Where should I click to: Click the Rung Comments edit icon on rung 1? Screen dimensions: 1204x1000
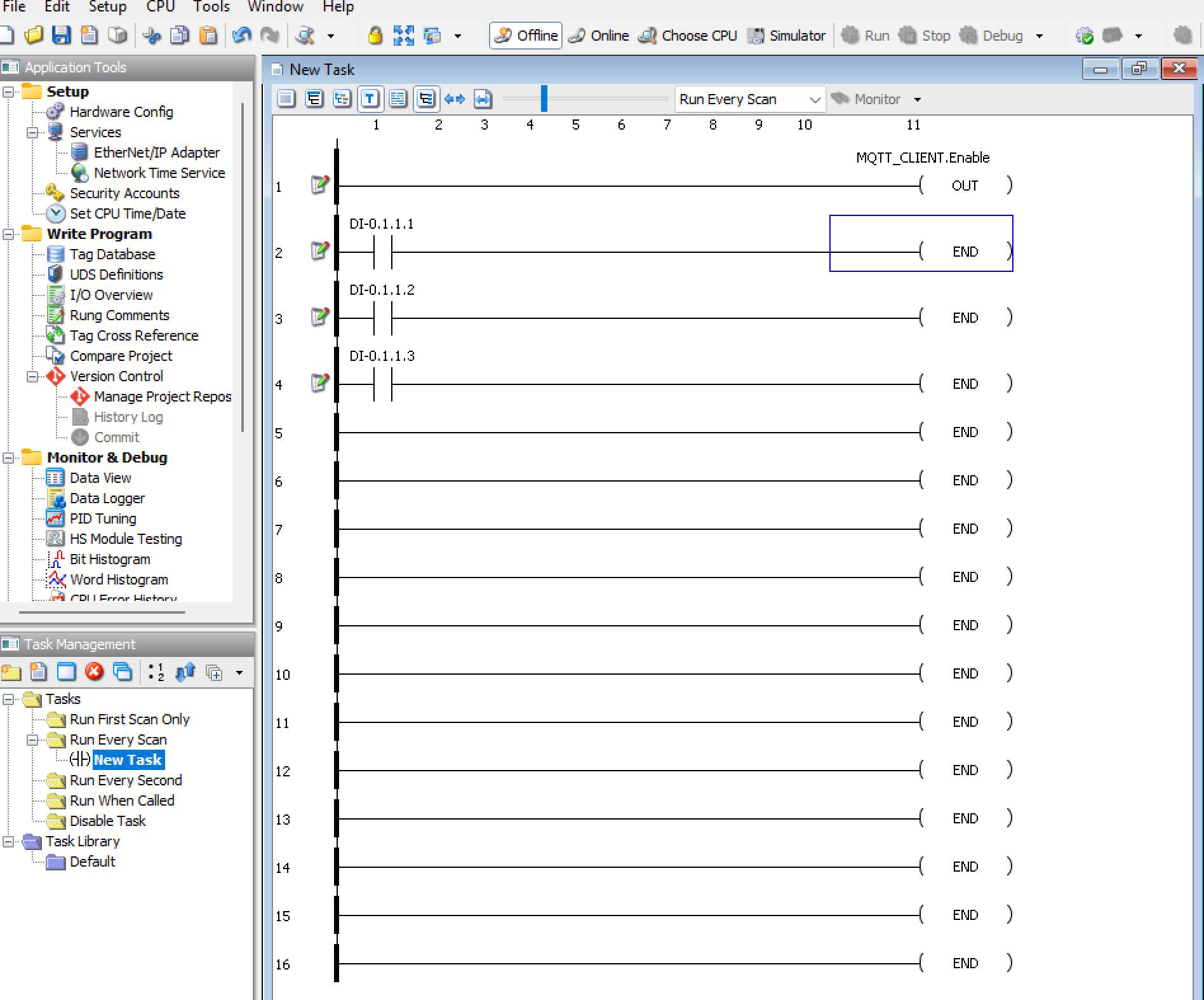pos(320,185)
